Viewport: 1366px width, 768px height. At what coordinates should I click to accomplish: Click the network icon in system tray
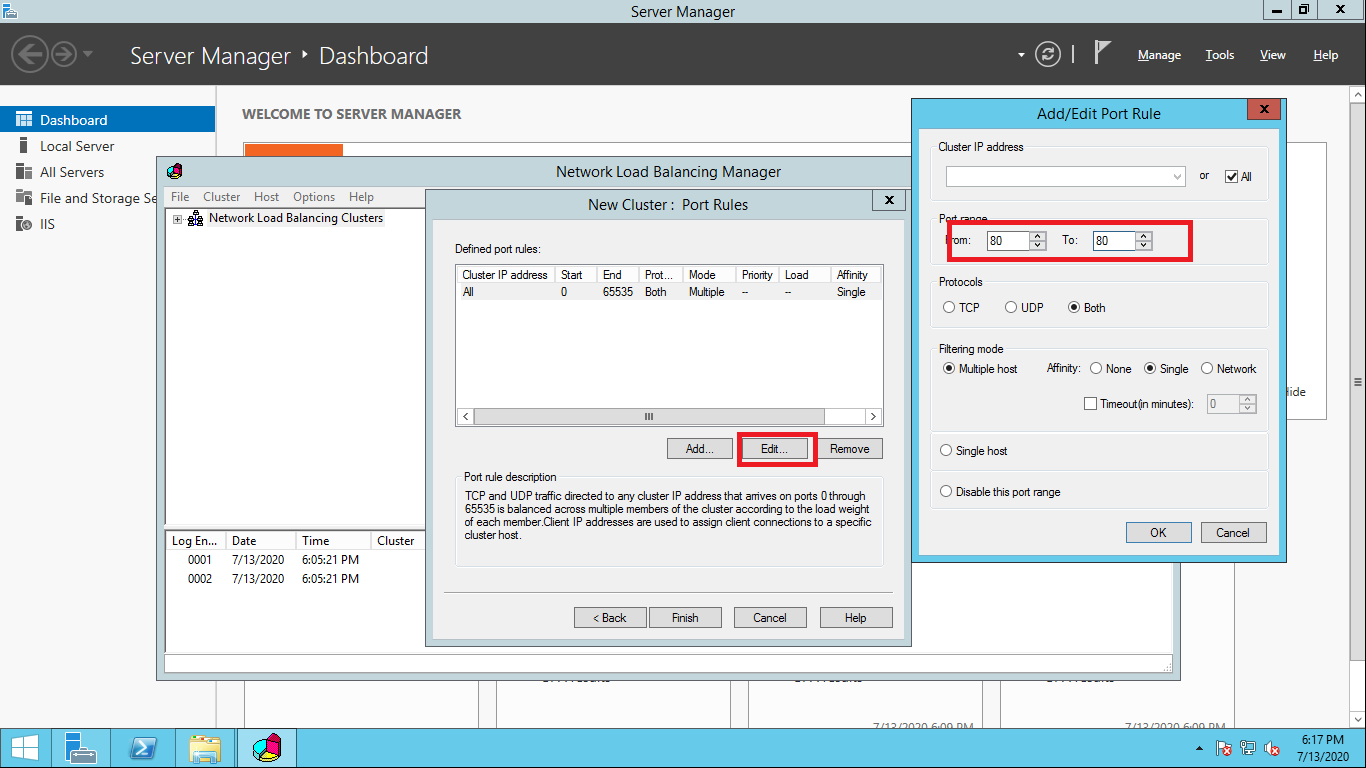click(x=1248, y=748)
